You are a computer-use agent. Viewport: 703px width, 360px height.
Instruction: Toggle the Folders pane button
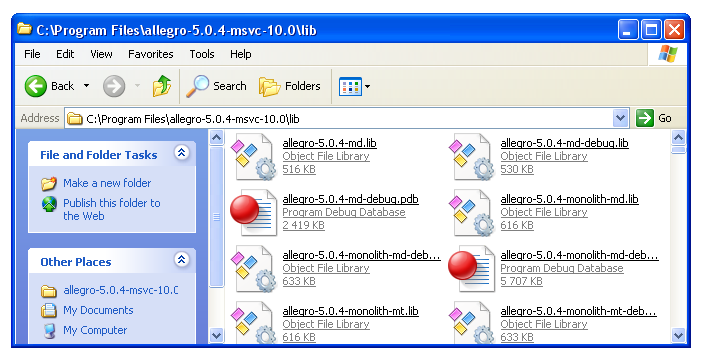[290, 86]
